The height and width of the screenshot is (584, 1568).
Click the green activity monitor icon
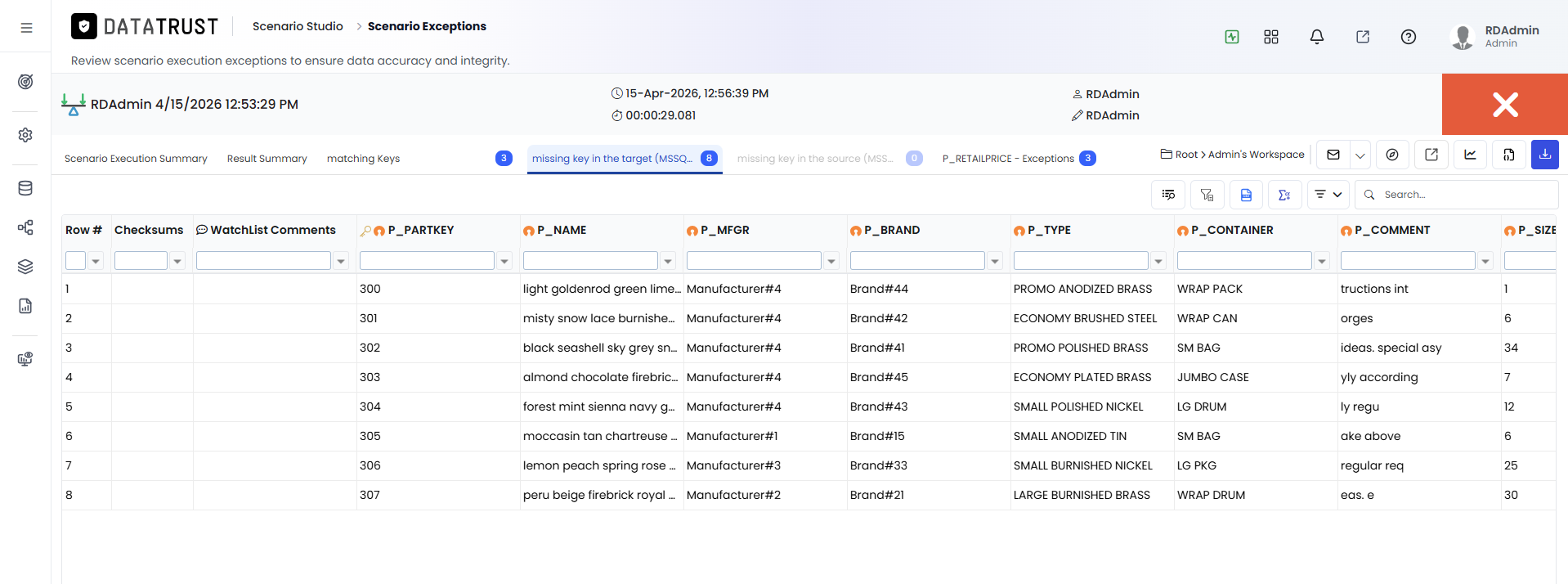click(1232, 37)
